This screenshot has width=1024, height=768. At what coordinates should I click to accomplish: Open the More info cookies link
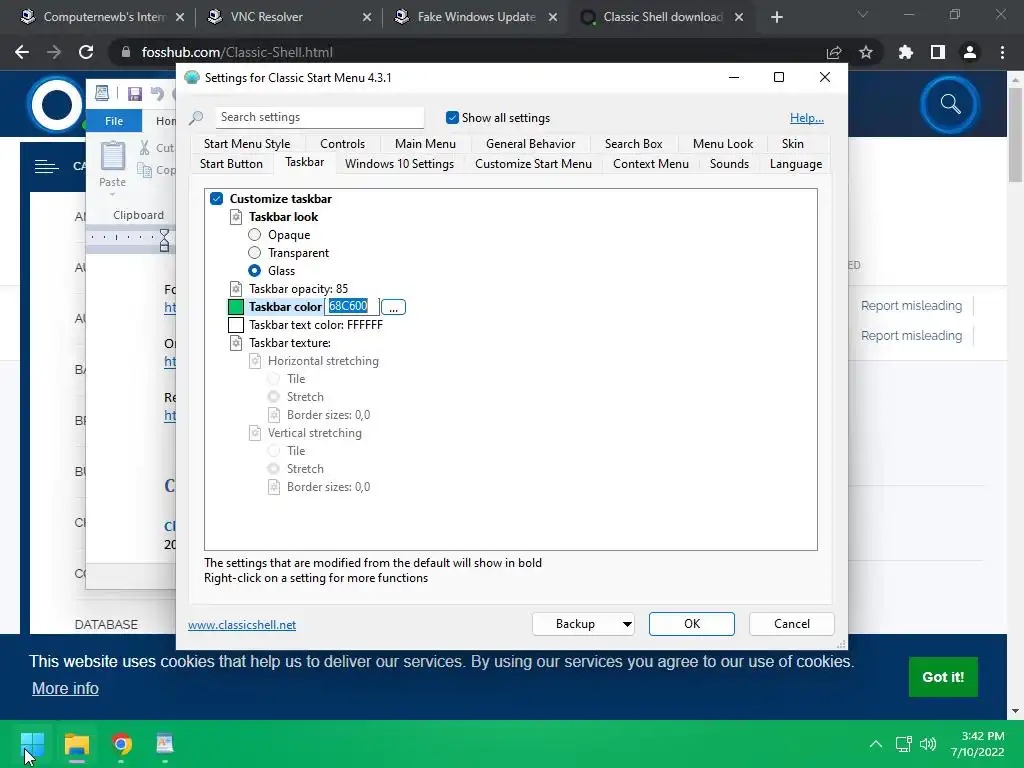[x=65, y=688]
